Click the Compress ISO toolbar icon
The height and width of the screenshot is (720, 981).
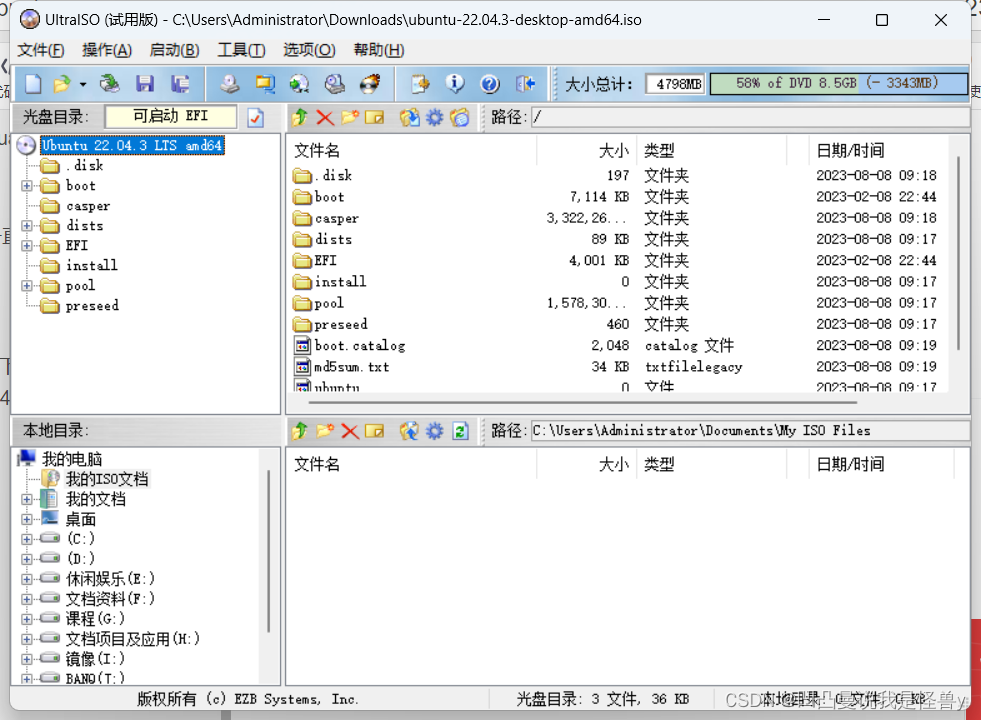[265, 84]
